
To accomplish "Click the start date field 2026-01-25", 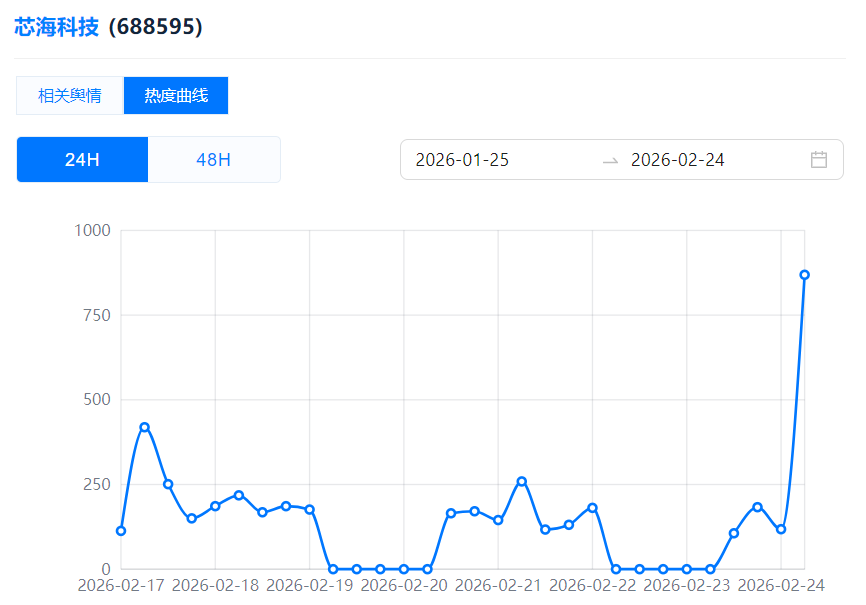I will [x=462, y=160].
